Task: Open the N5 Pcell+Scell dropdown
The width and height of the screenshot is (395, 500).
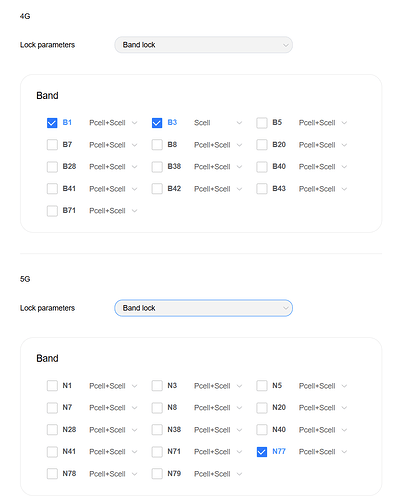Action: 323,386
